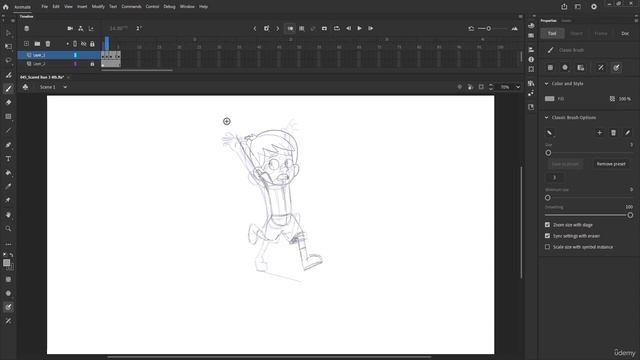This screenshot has height=360, width=640.
Task: Open the Window menu
Action: point(187,7)
